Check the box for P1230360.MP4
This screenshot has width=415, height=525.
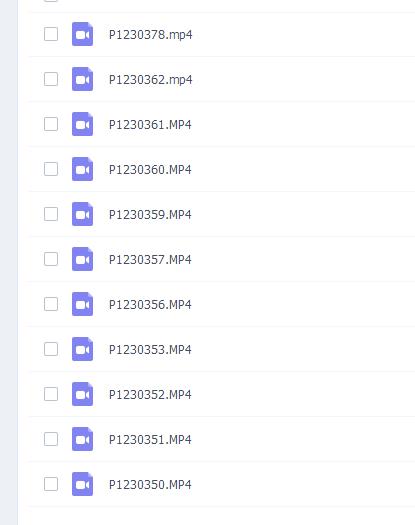click(51, 169)
